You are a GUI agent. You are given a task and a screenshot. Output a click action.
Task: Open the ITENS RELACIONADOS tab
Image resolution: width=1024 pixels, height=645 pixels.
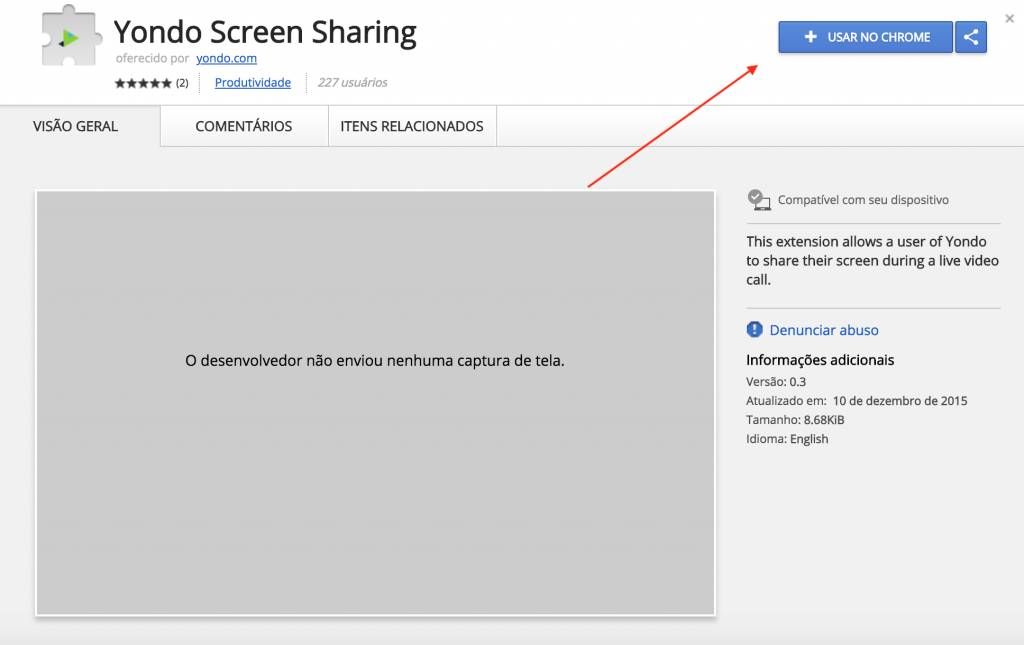[x=412, y=126]
